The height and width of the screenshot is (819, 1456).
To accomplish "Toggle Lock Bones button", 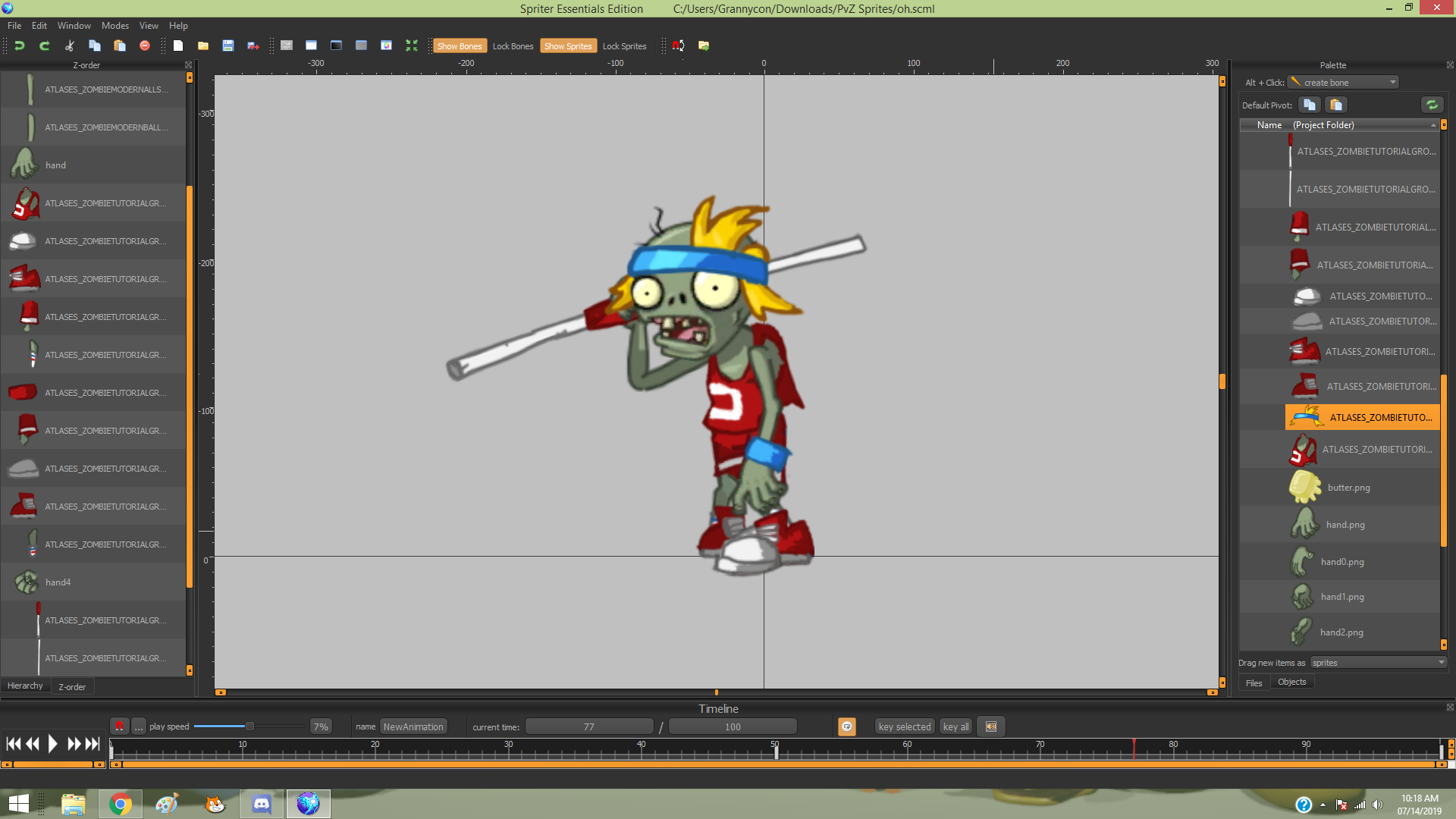I will click(x=513, y=46).
